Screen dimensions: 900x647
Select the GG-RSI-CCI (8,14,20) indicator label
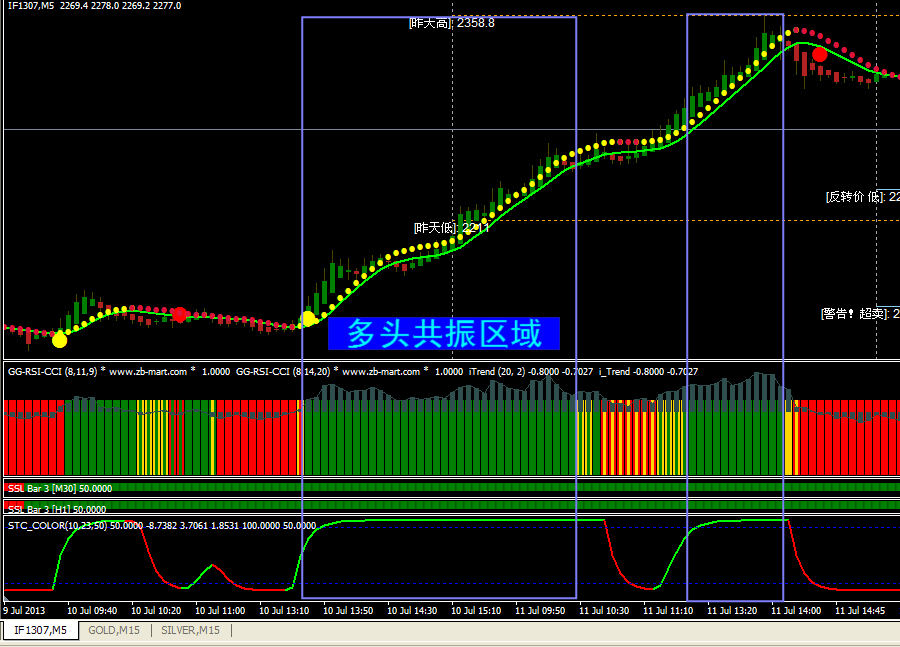coord(283,372)
